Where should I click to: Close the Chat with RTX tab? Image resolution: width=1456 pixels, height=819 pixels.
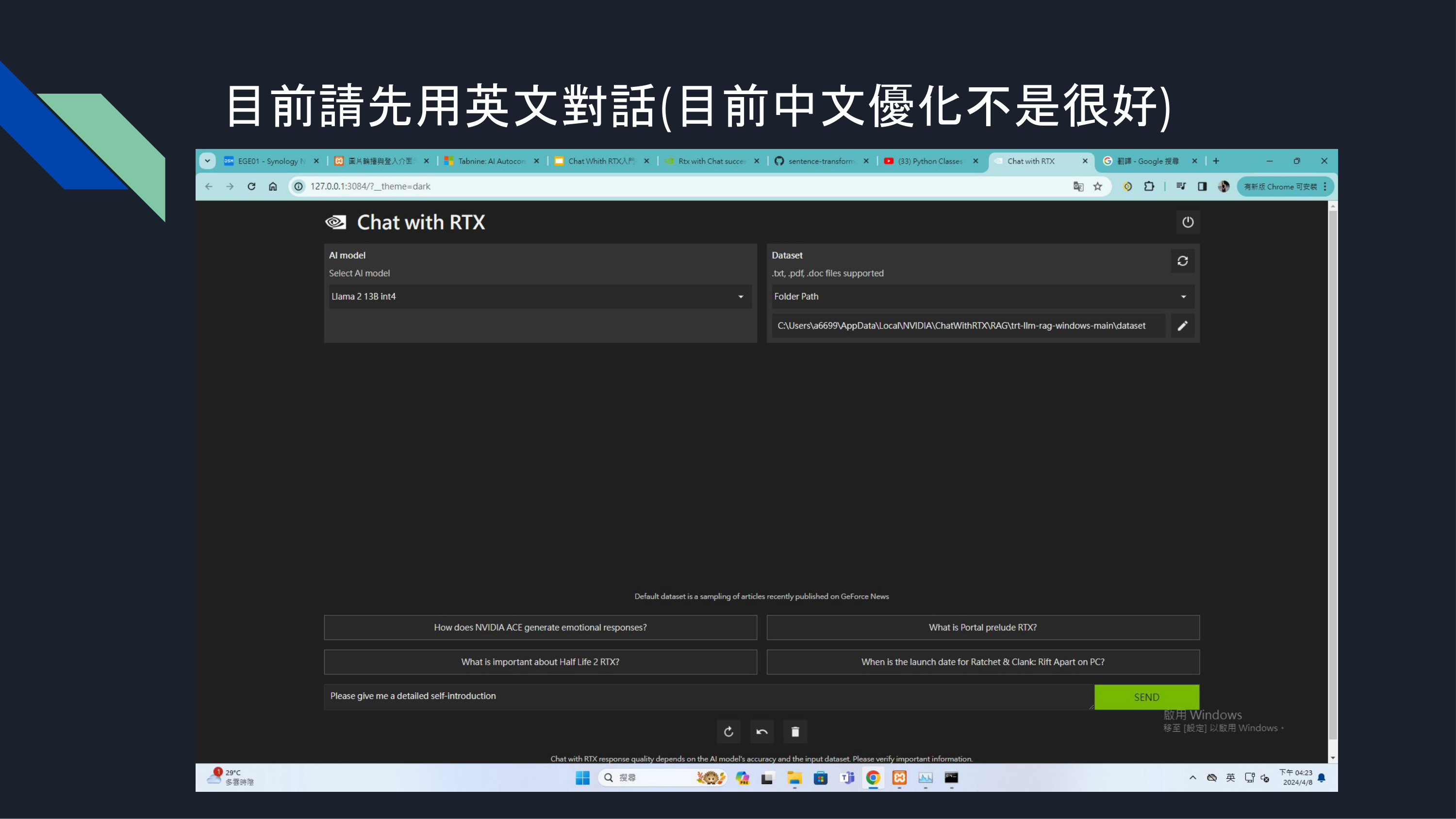1085,161
